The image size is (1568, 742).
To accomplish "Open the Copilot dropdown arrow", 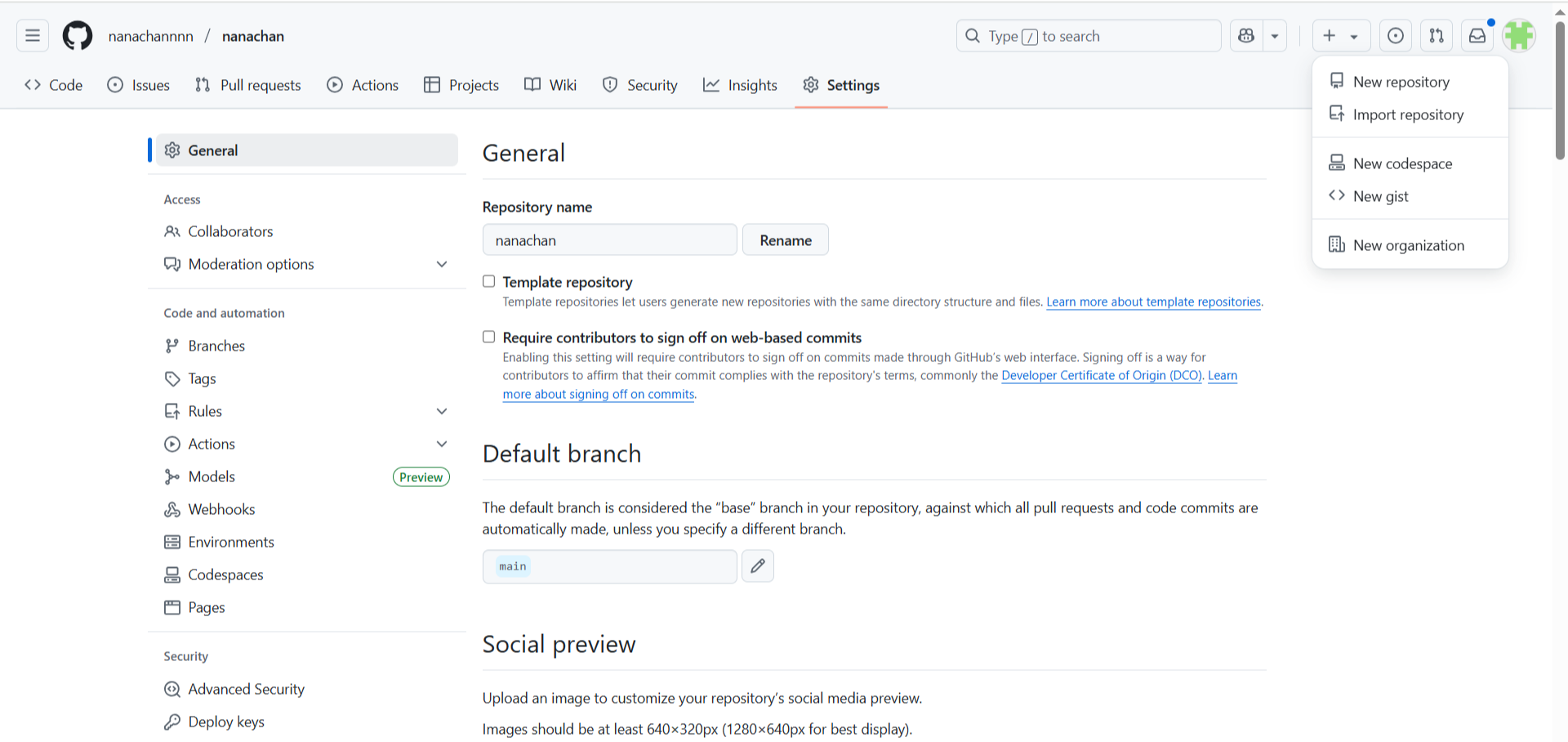I will click(x=1275, y=36).
